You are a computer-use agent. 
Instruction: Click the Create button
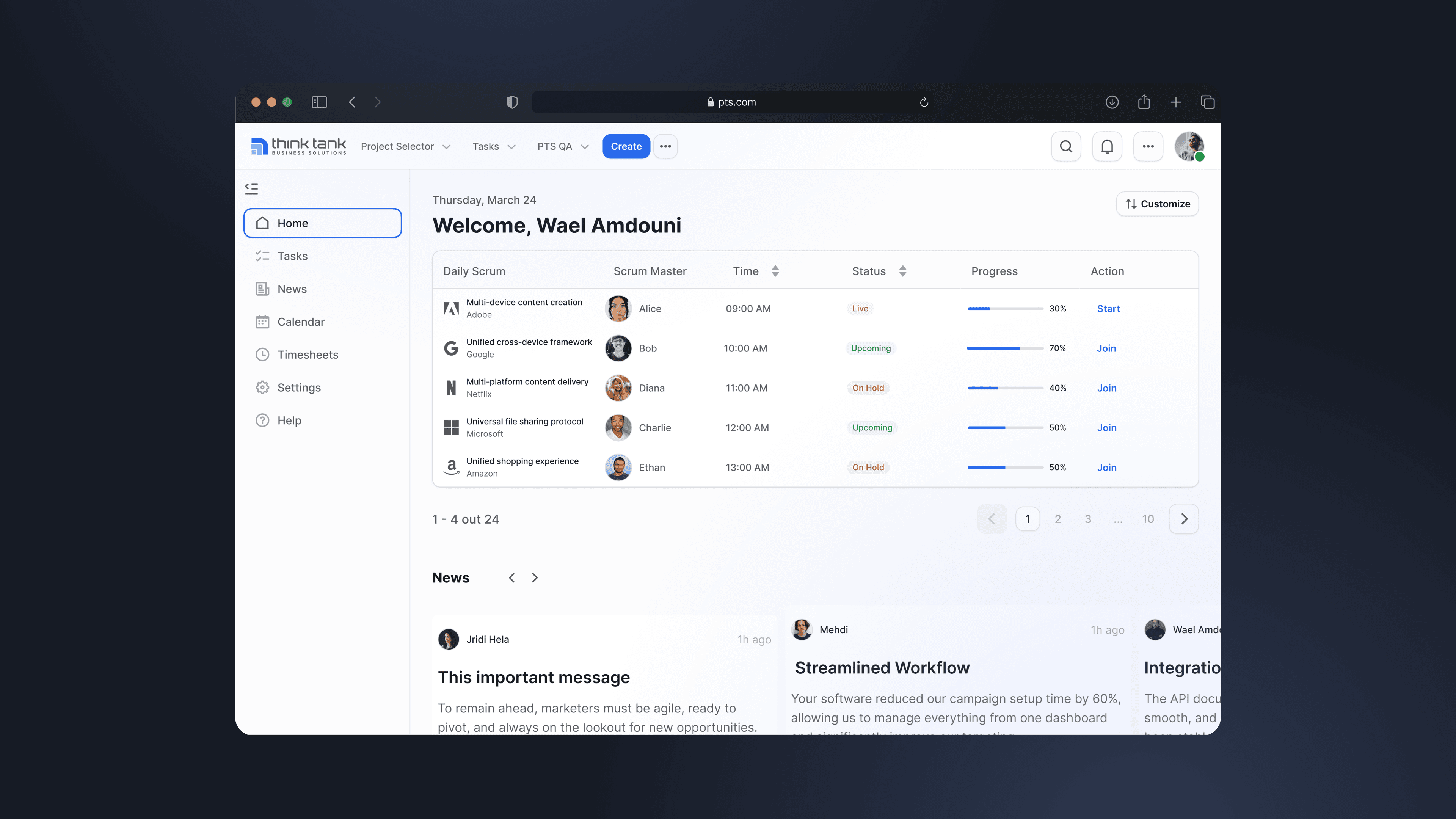coord(626,146)
